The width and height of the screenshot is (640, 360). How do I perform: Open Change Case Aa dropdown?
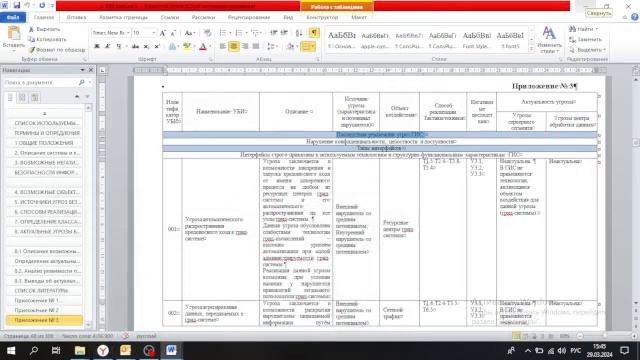[x=189, y=33]
